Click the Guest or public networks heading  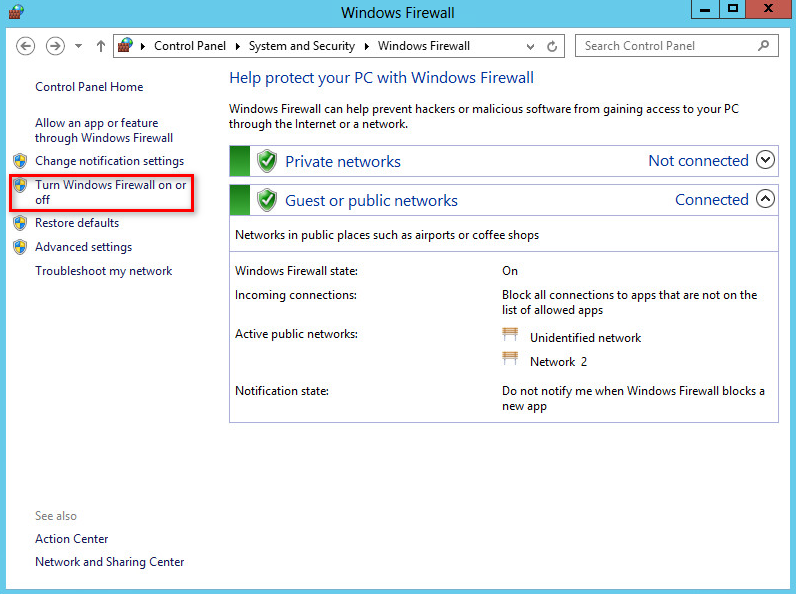point(371,201)
